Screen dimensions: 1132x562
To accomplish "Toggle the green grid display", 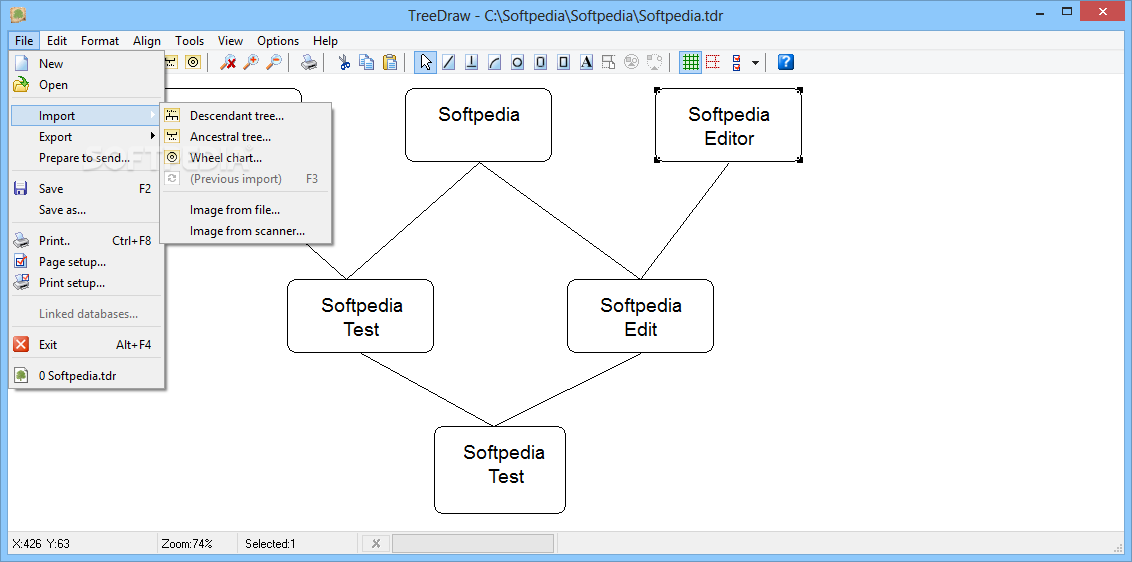I will pos(691,62).
